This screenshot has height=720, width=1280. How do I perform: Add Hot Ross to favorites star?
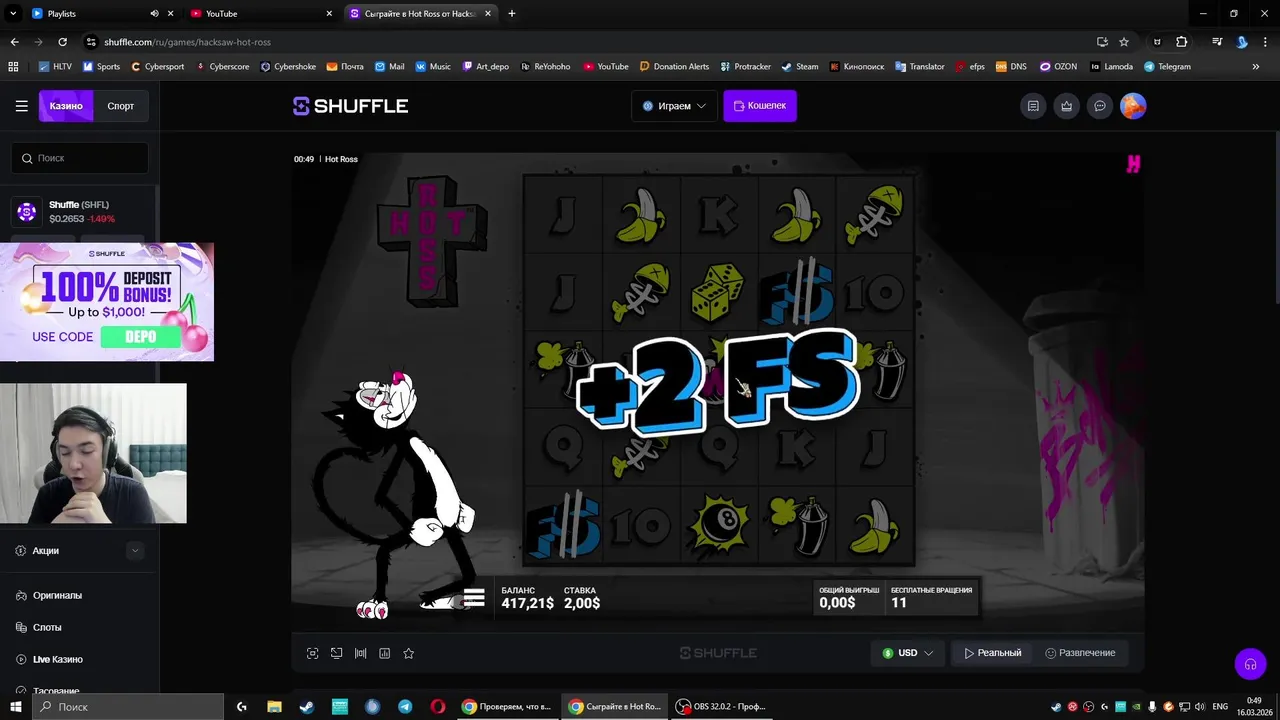[x=409, y=653]
